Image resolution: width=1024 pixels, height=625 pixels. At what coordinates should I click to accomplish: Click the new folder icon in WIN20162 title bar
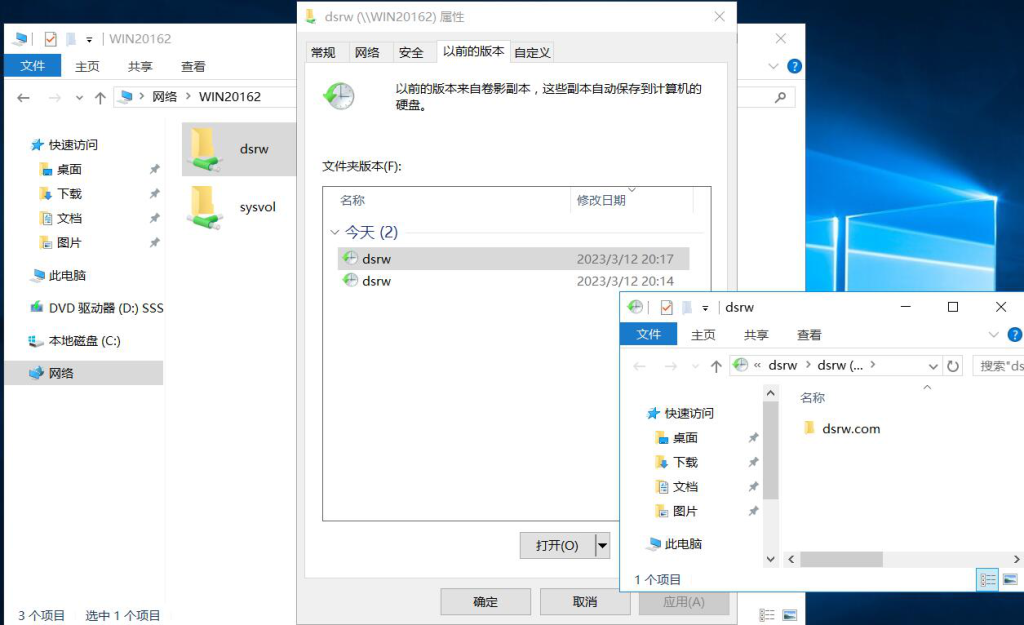(x=71, y=39)
